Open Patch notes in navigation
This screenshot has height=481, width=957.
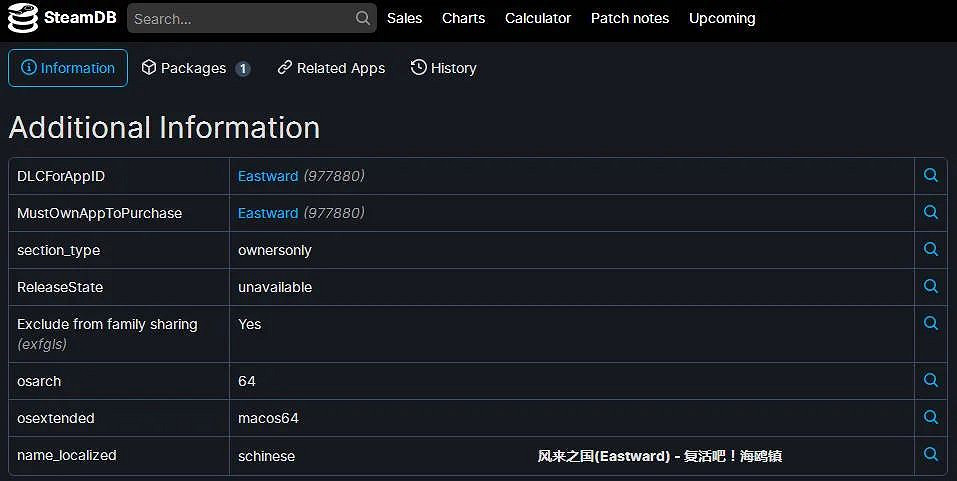[x=630, y=18]
